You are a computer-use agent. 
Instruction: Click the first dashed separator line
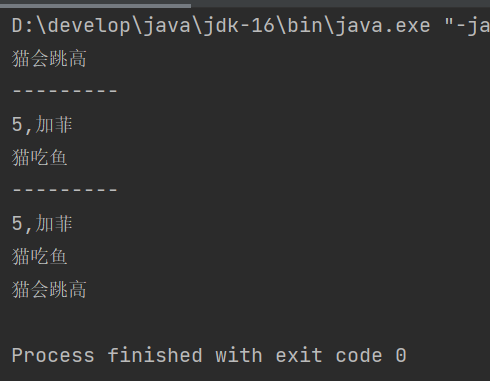[65, 91]
